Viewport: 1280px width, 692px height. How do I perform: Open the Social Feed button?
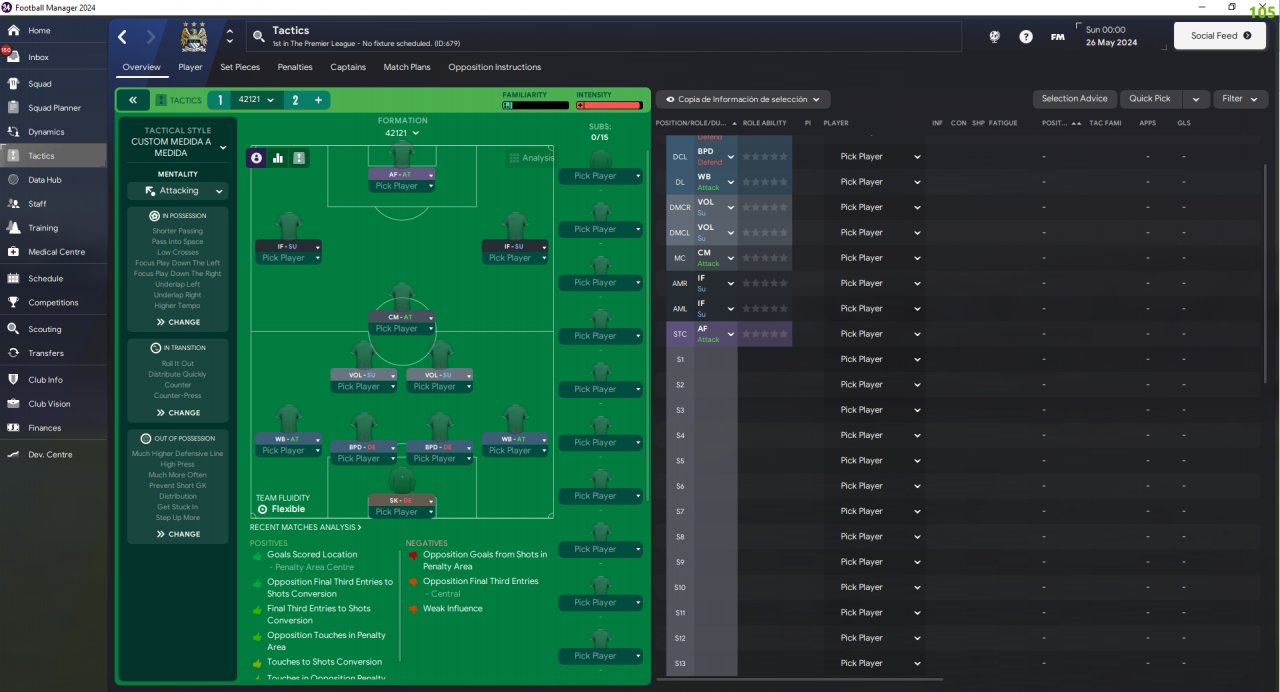(x=1220, y=36)
